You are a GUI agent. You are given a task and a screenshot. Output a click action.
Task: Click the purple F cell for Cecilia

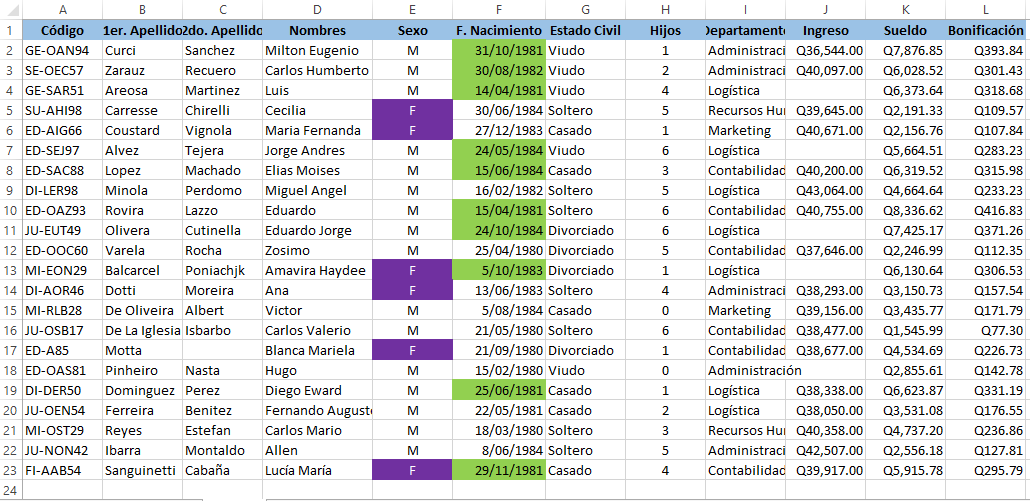pos(413,110)
